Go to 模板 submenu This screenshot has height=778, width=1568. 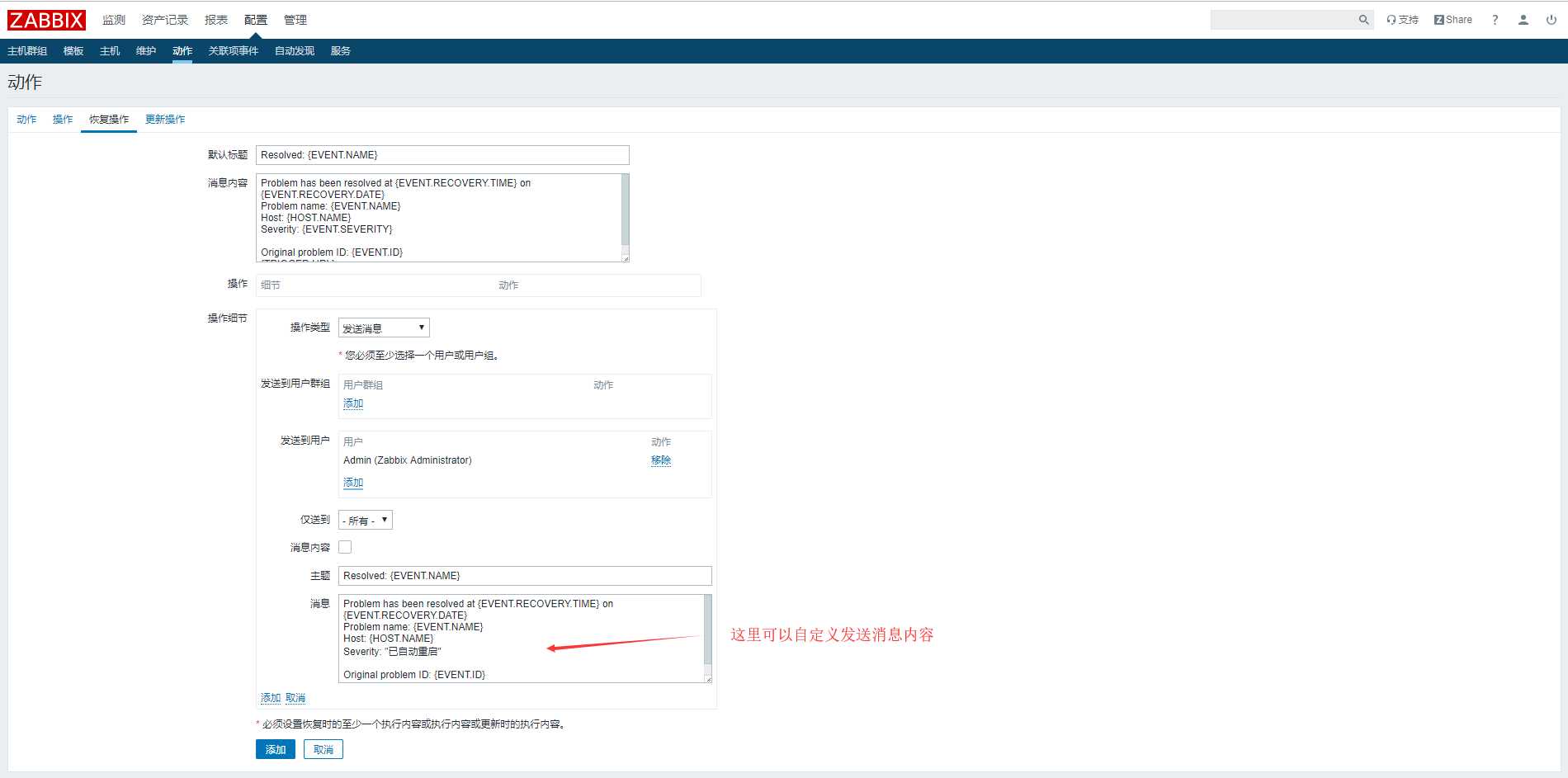click(73, 51)
